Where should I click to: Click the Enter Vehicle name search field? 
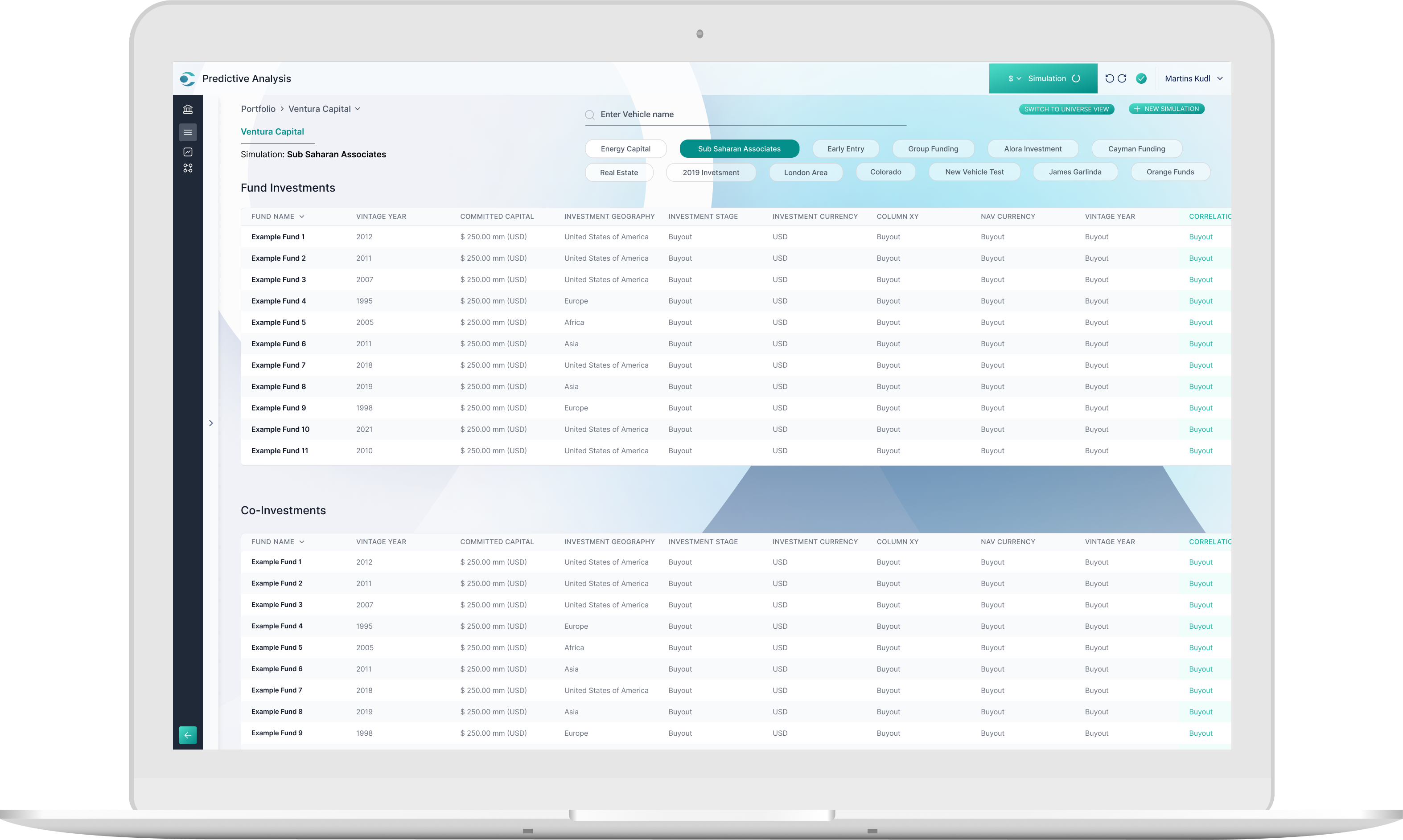click(x=747, y=115)
